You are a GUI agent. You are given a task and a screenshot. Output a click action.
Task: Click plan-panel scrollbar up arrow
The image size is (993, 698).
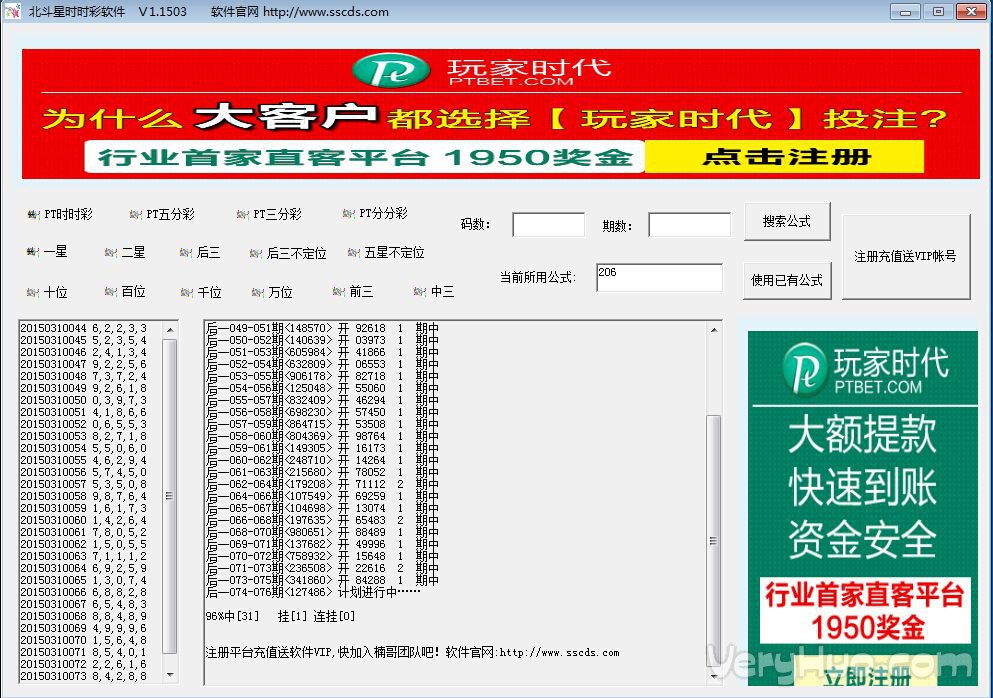coord(714,331)
